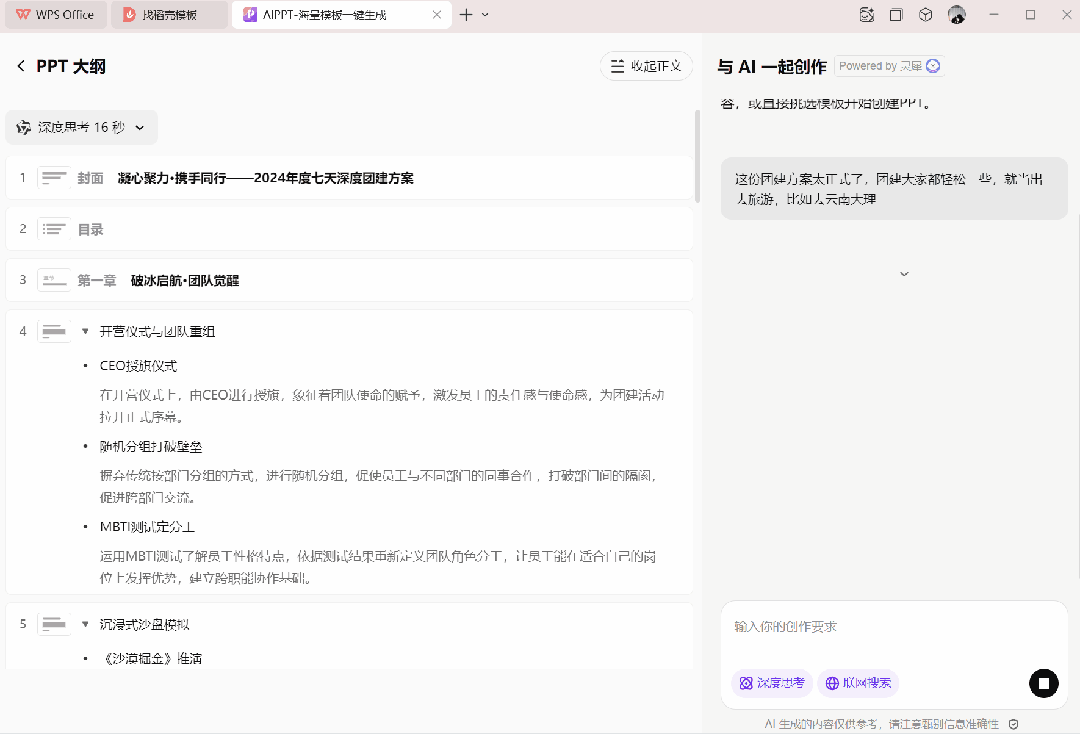Close the AIPPT tab

(436, 15)
